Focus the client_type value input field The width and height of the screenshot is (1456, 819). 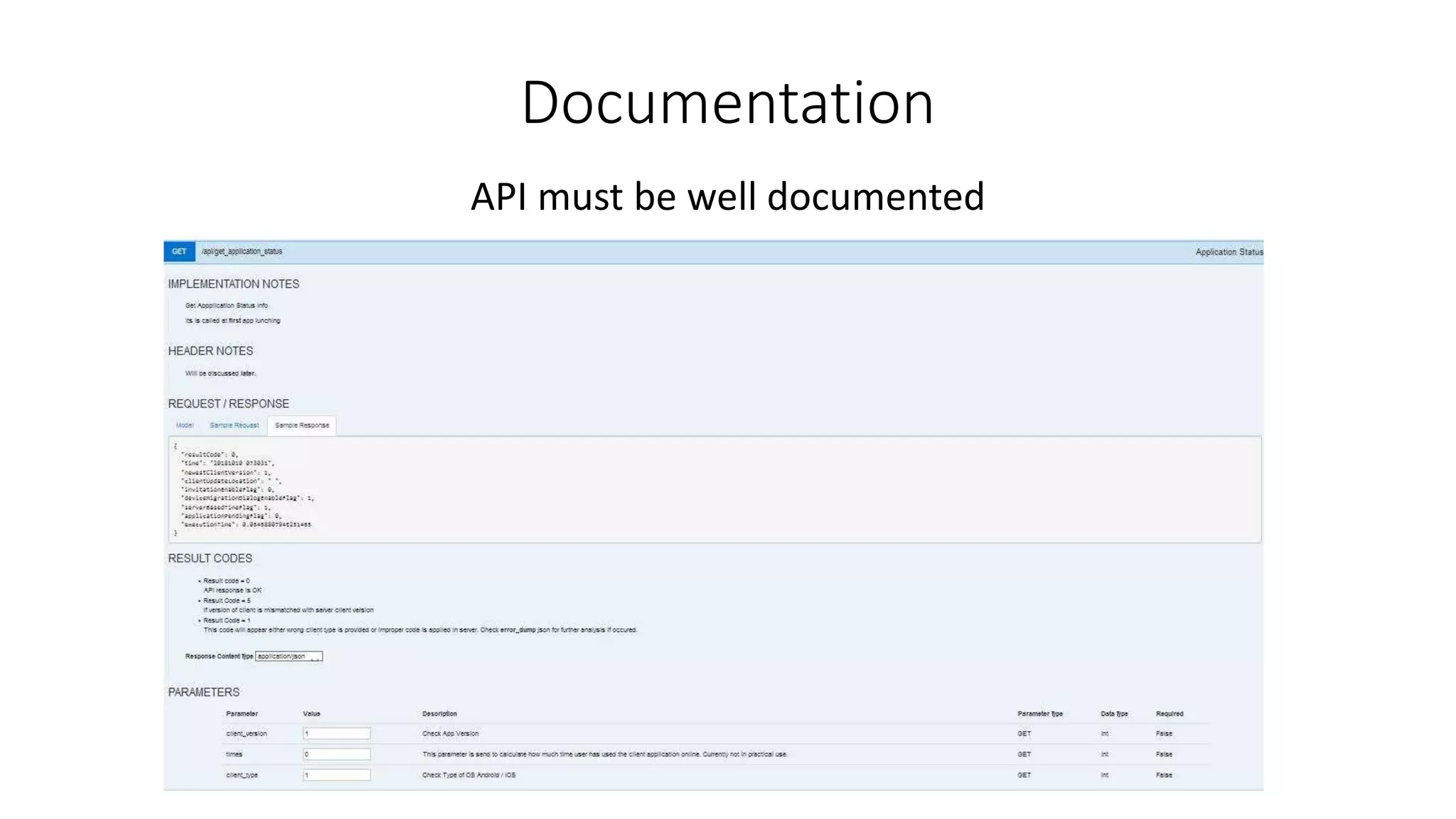pyautogui.click(x=337, y=775)
